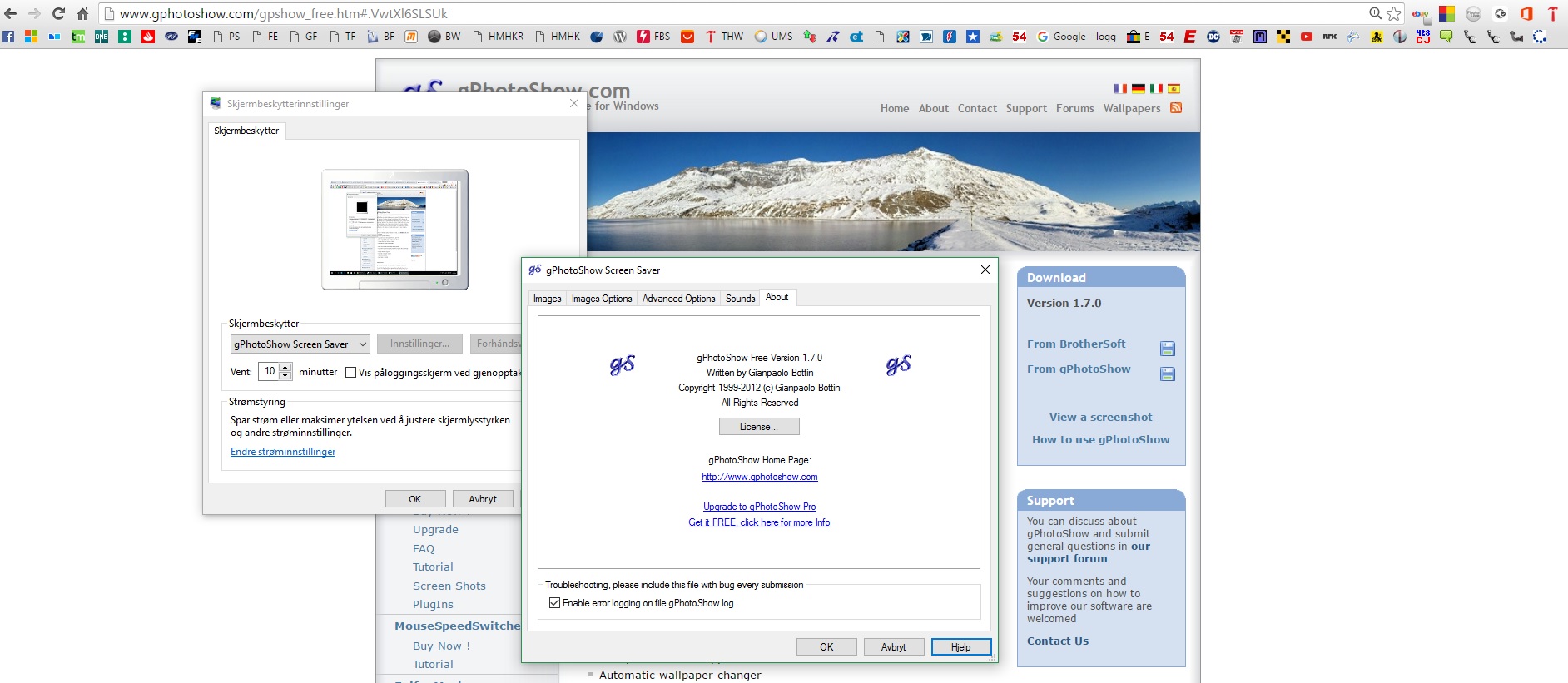
Task: Open the tm bookmark icon
Action: click(x=78, y=37)
